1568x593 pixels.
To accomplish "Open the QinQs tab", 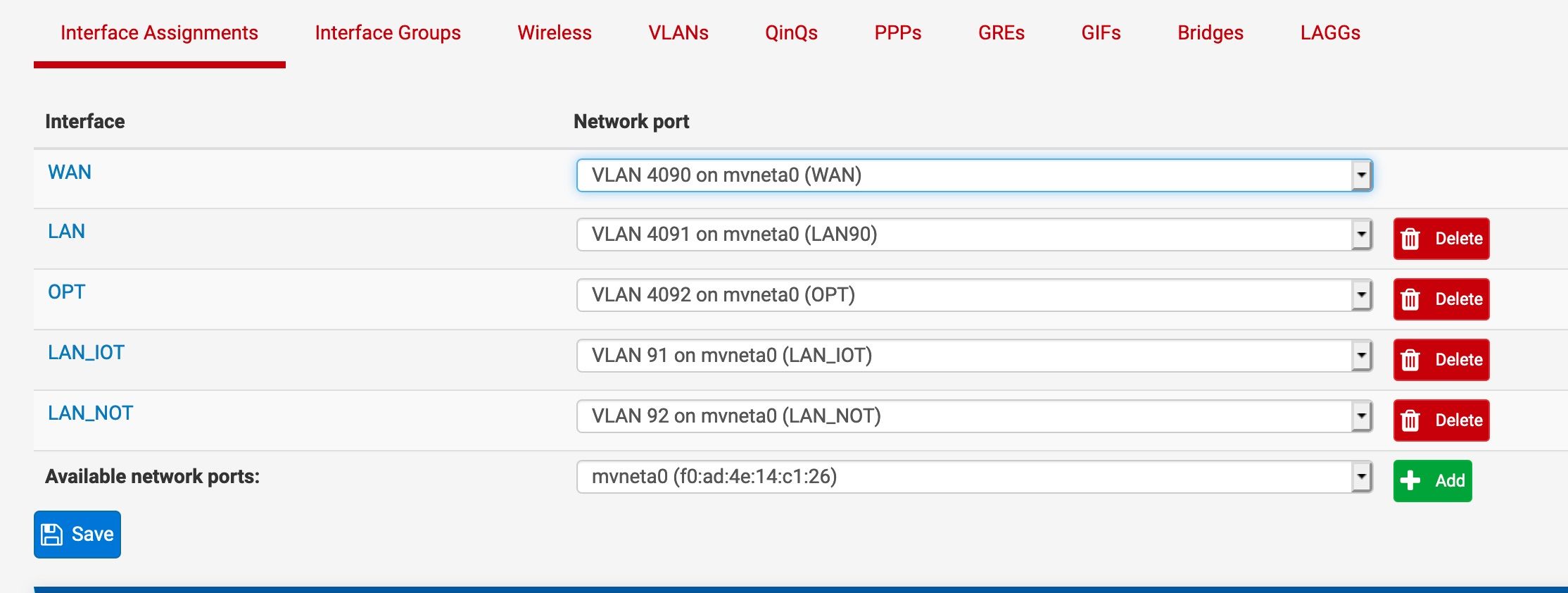I will click(x=791, y=33).
